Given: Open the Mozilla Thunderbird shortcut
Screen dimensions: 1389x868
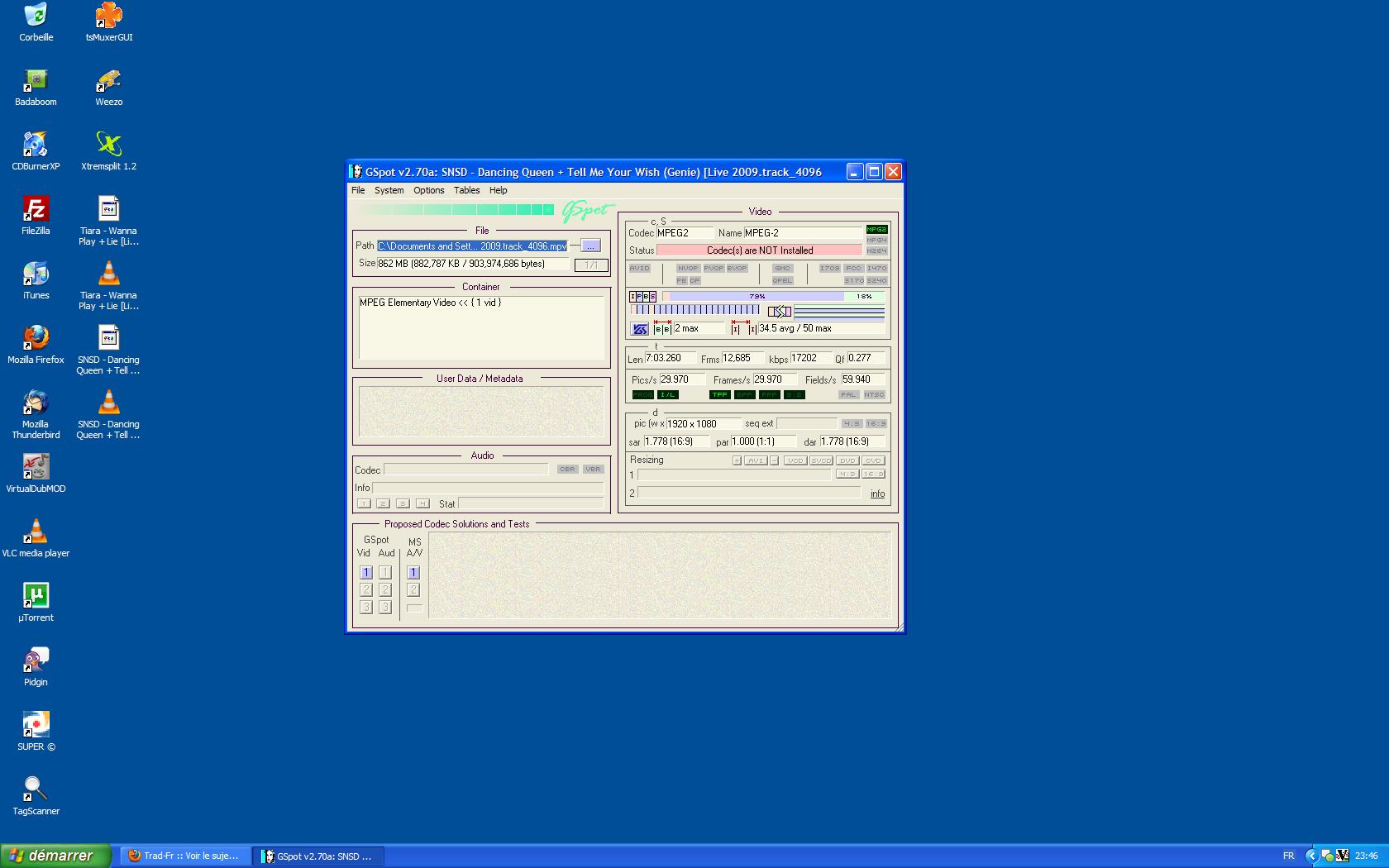Looking at the screenshot, I should (x=36, y=402).
